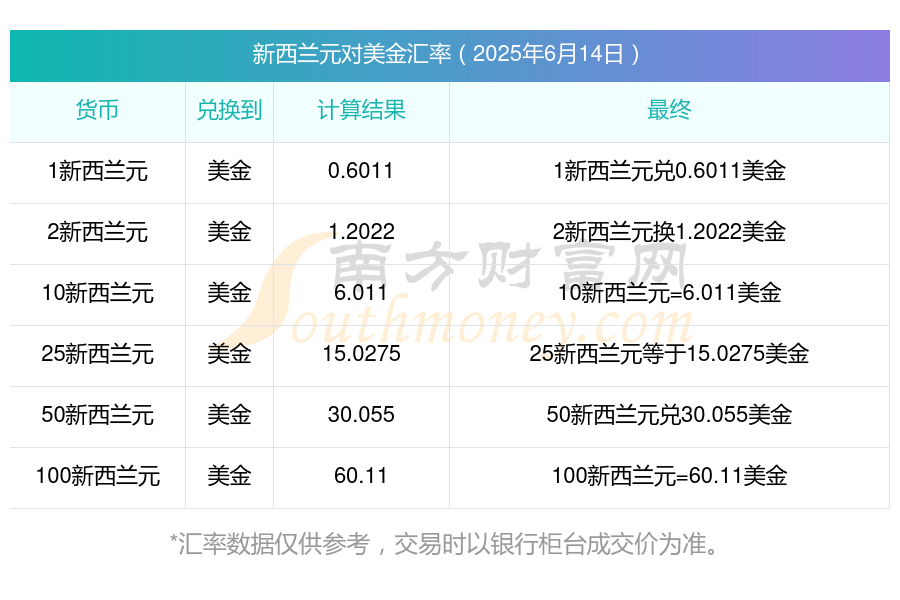
Task: Select the cell 2新西兰元
Action: coord(98,232)
